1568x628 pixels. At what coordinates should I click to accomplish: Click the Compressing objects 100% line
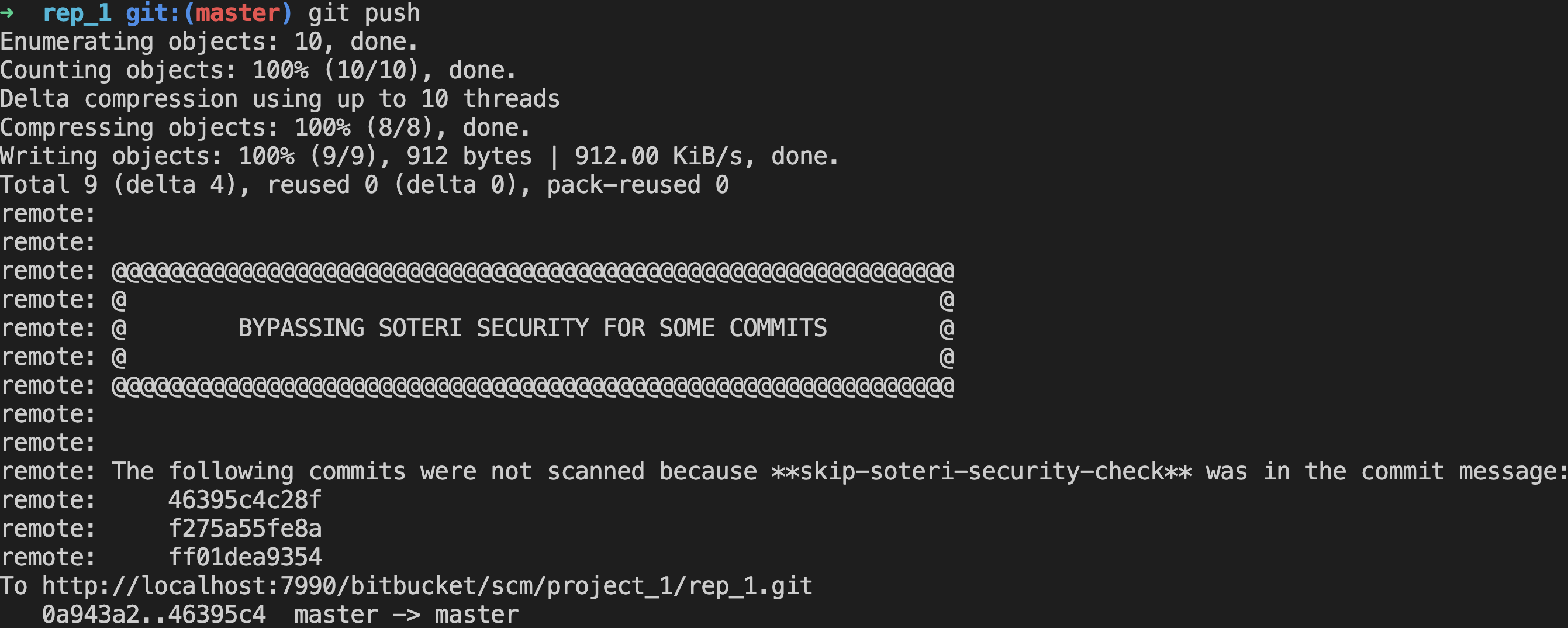pyautogui.click(x=265, y=128)
